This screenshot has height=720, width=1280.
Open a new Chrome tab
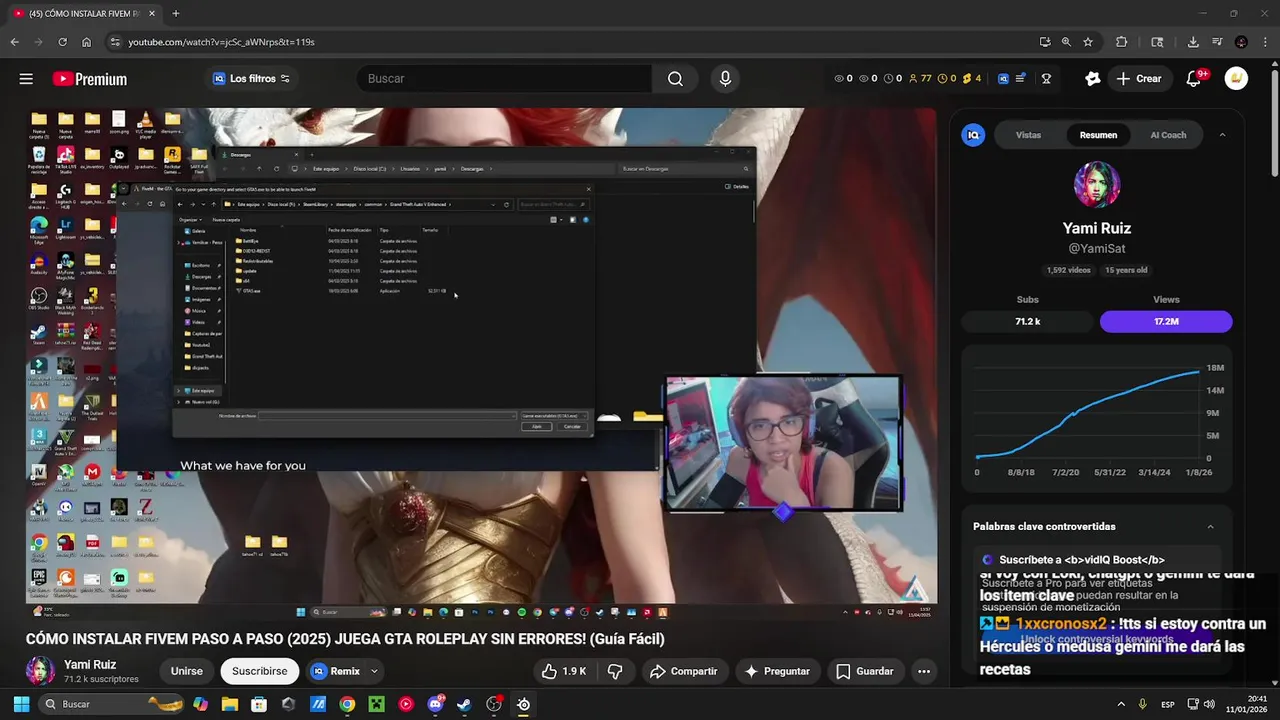[175, 13]
